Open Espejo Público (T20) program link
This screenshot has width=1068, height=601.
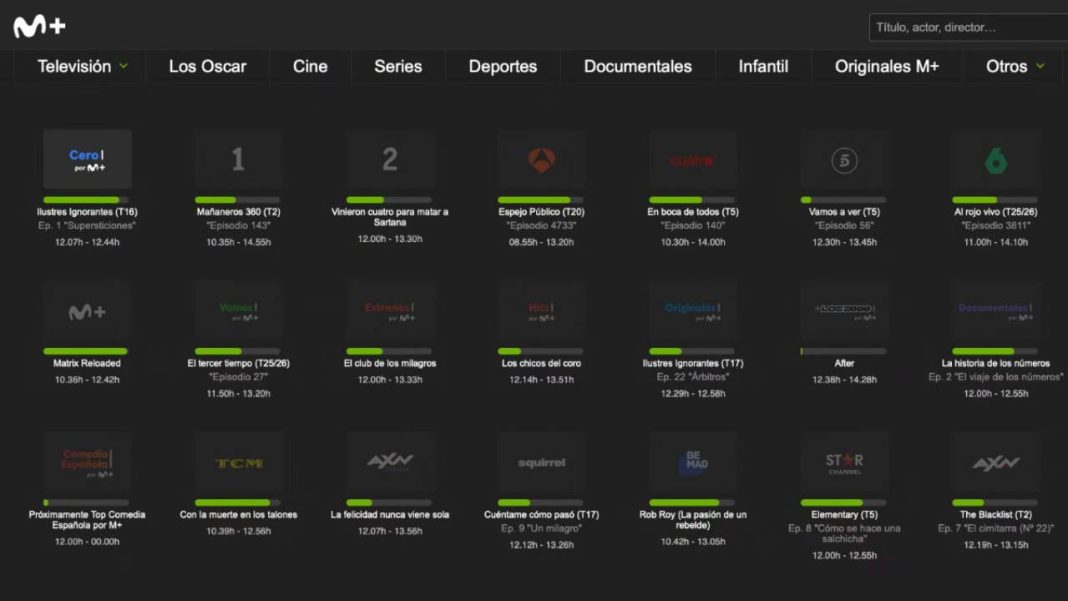[541, 212]
